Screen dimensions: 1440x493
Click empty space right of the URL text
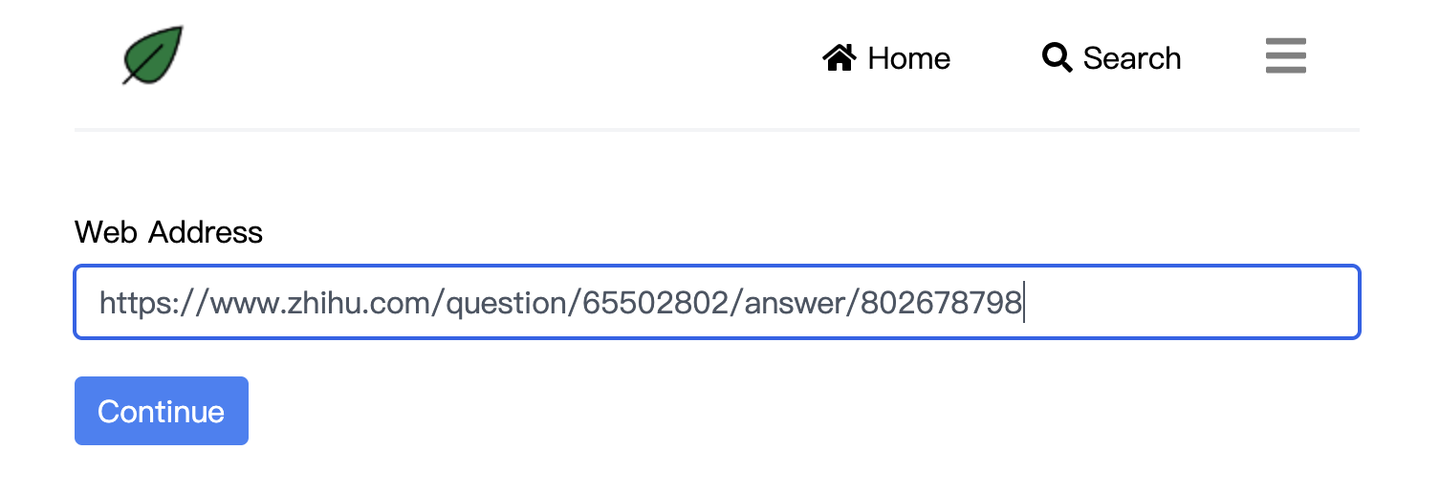tap(1190, 302)
